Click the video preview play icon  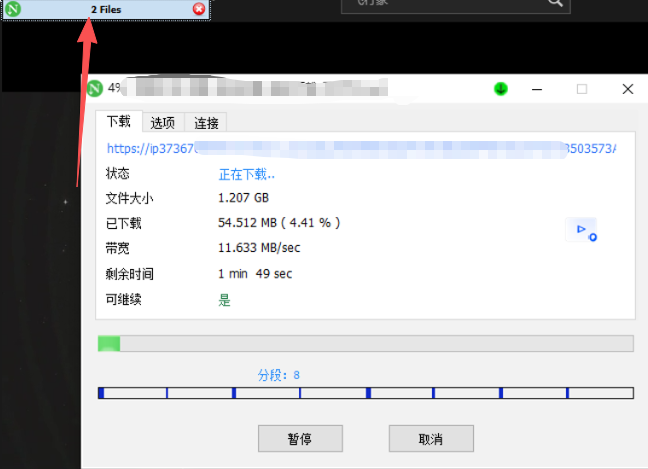(x=581, y=229)
